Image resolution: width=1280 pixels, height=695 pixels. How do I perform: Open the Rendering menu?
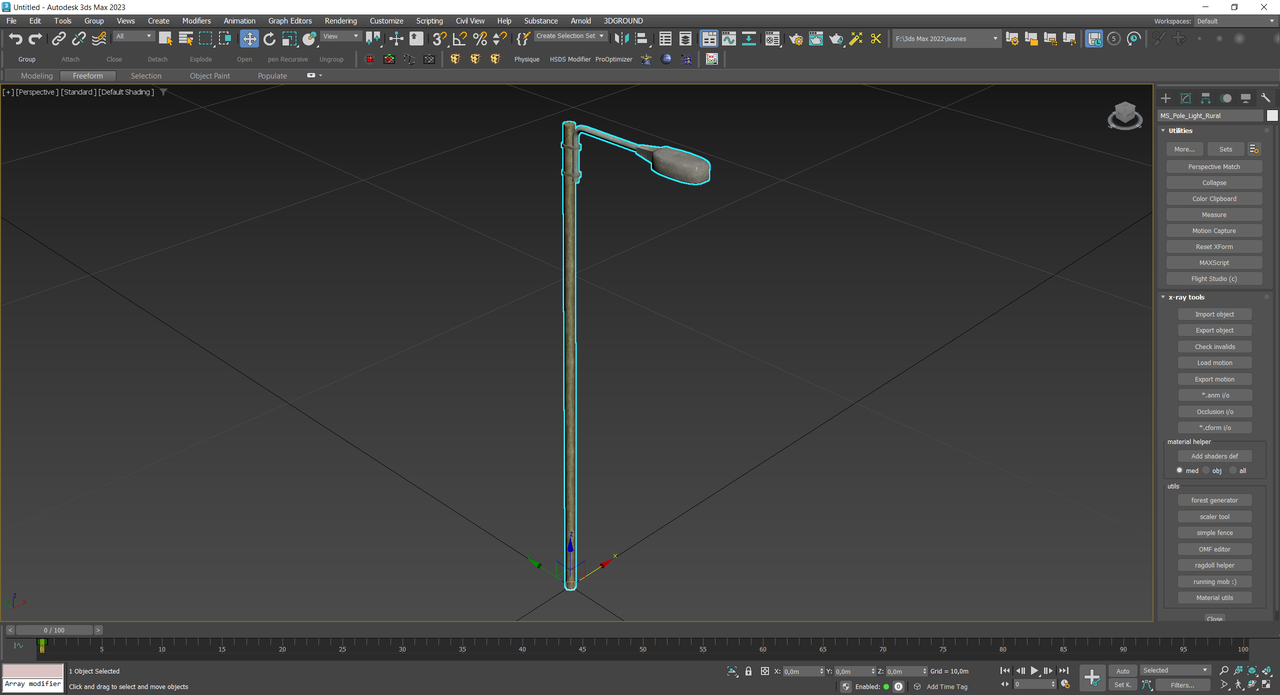pyautogui.click(x=340, y=20)
